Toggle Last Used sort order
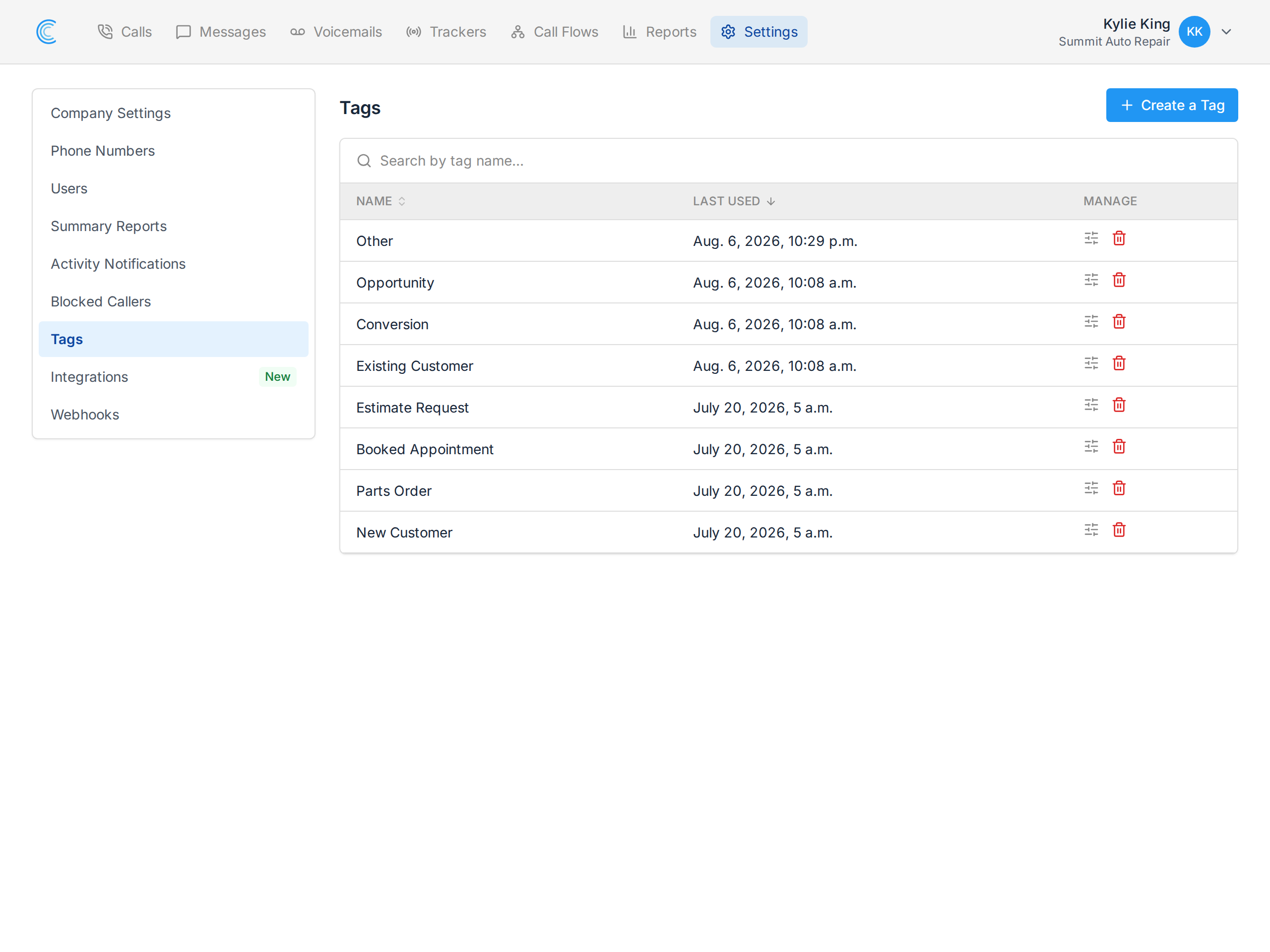The width and height of the screenshot is (1270, 952). coord(734,201)
